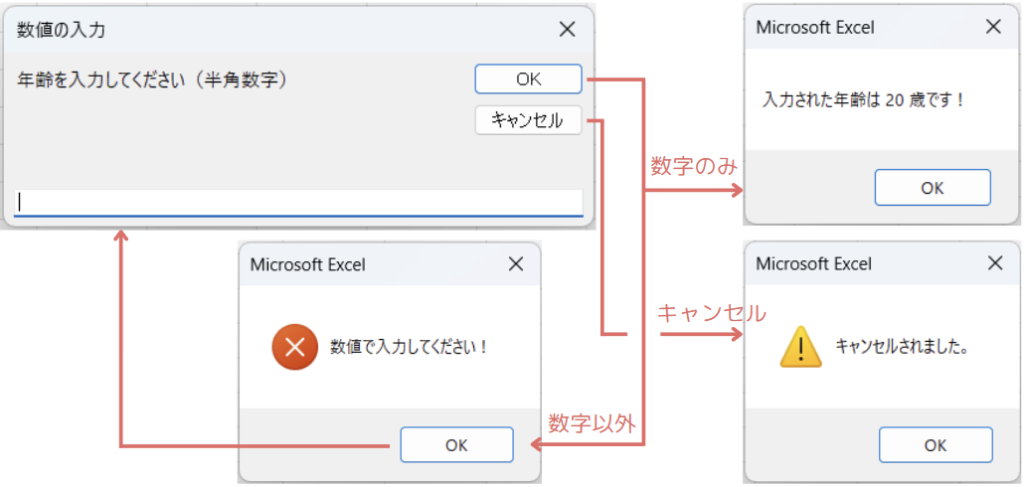Close the error message box with X
The image size is (1024, 487).
point(516,264)
